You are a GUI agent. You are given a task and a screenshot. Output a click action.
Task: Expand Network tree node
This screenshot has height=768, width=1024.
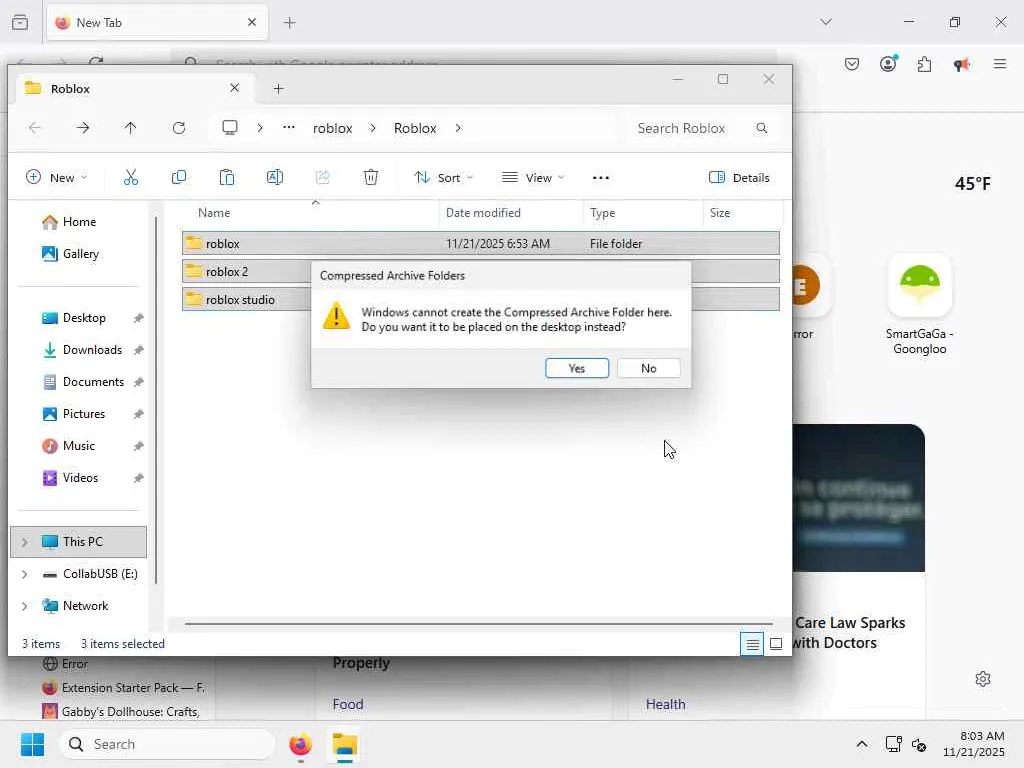click(25, 606)
